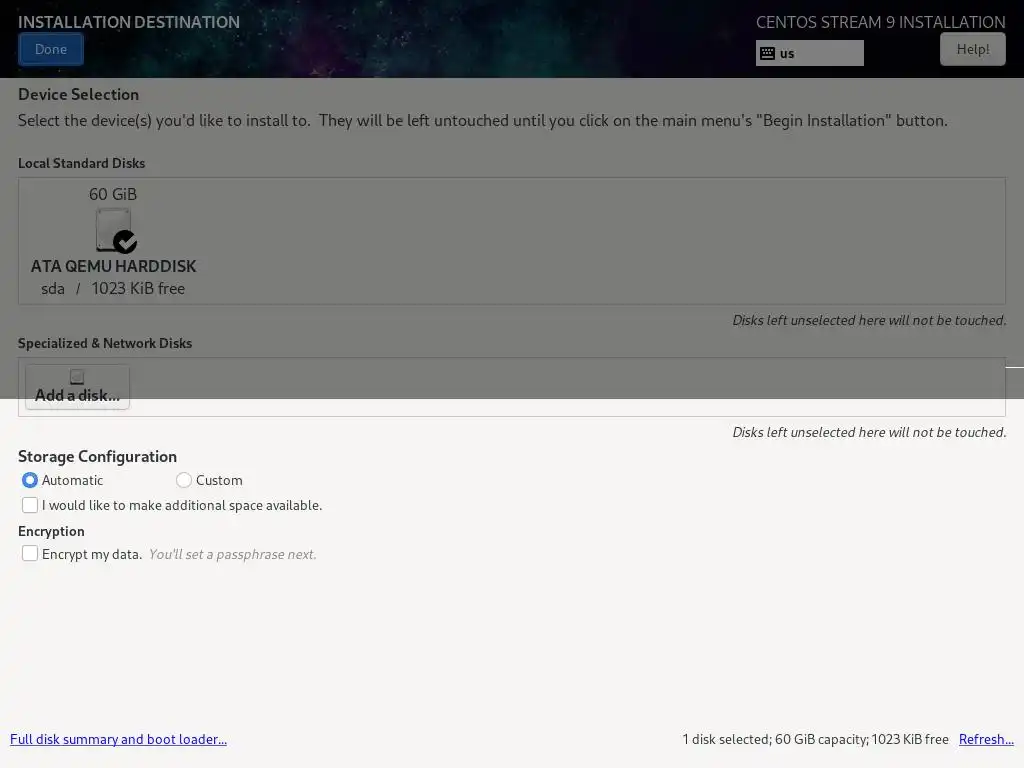Image resolution: width=1024 pixels, height=768 pixels.
Task: Click the 60 GiB disk size label
Action: pyautogui.click(x=113, y=195)
